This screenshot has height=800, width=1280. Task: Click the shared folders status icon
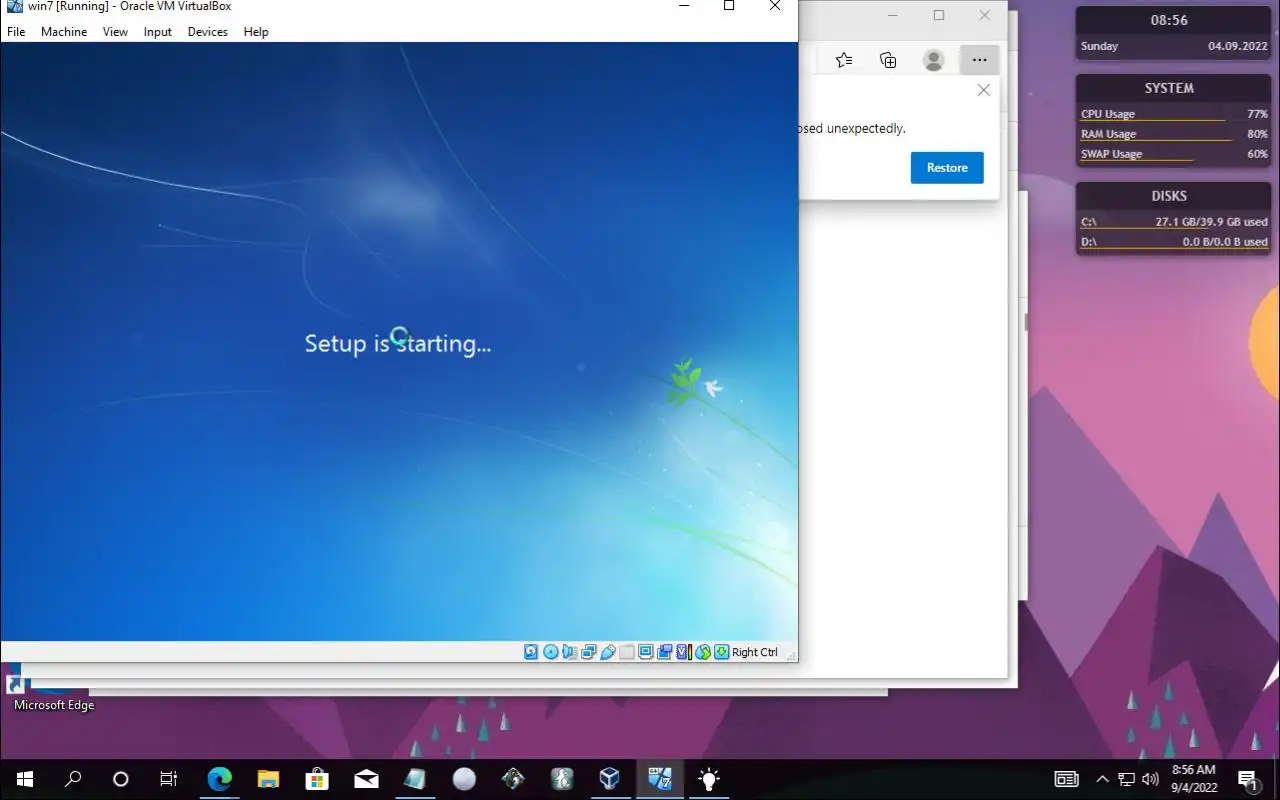pyautogui.click(x=627, y=652)
